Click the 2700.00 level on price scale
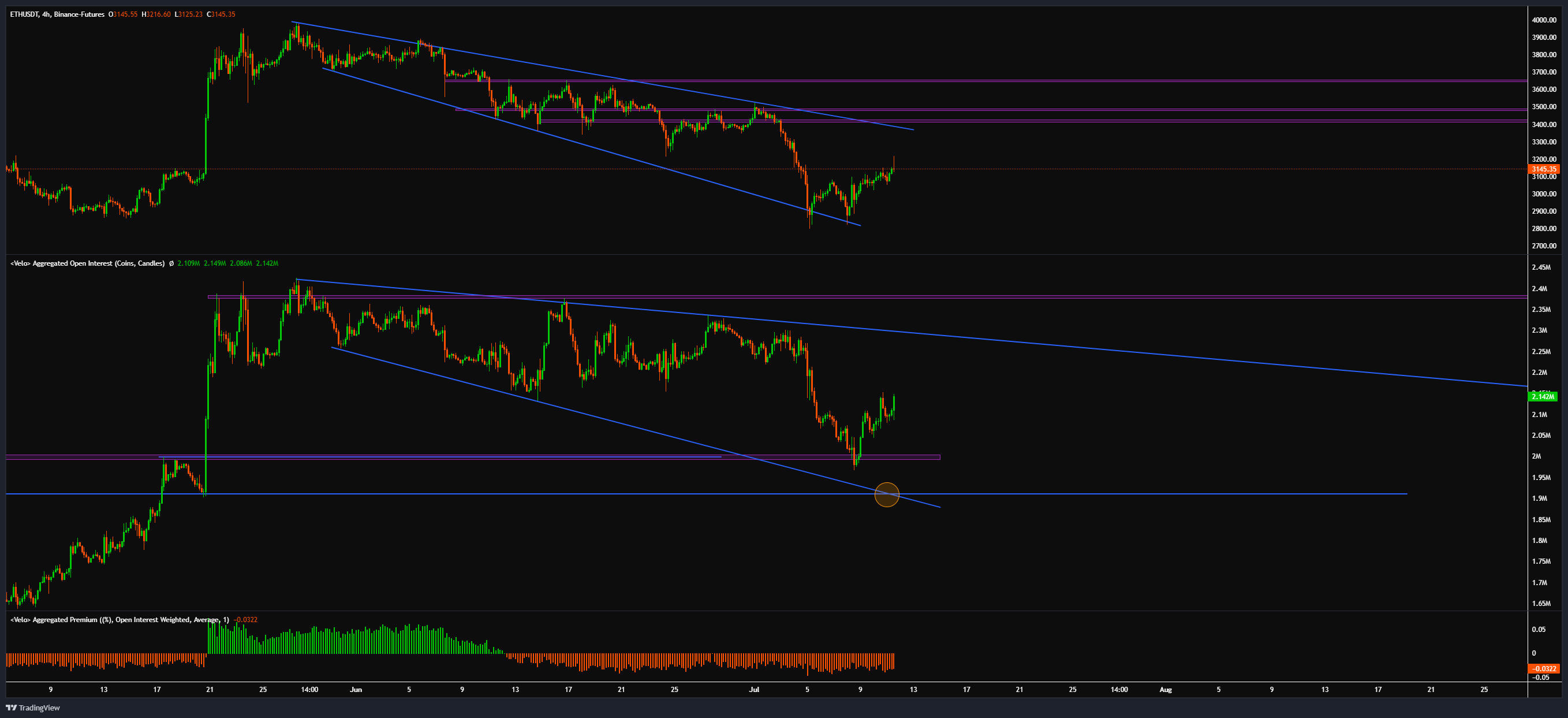Image resolution: width=1568 pixels, height=718 pixels. (1544, 246)
